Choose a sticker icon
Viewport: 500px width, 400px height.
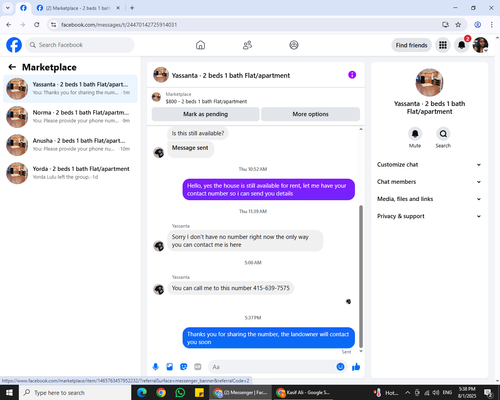[184, 367]
